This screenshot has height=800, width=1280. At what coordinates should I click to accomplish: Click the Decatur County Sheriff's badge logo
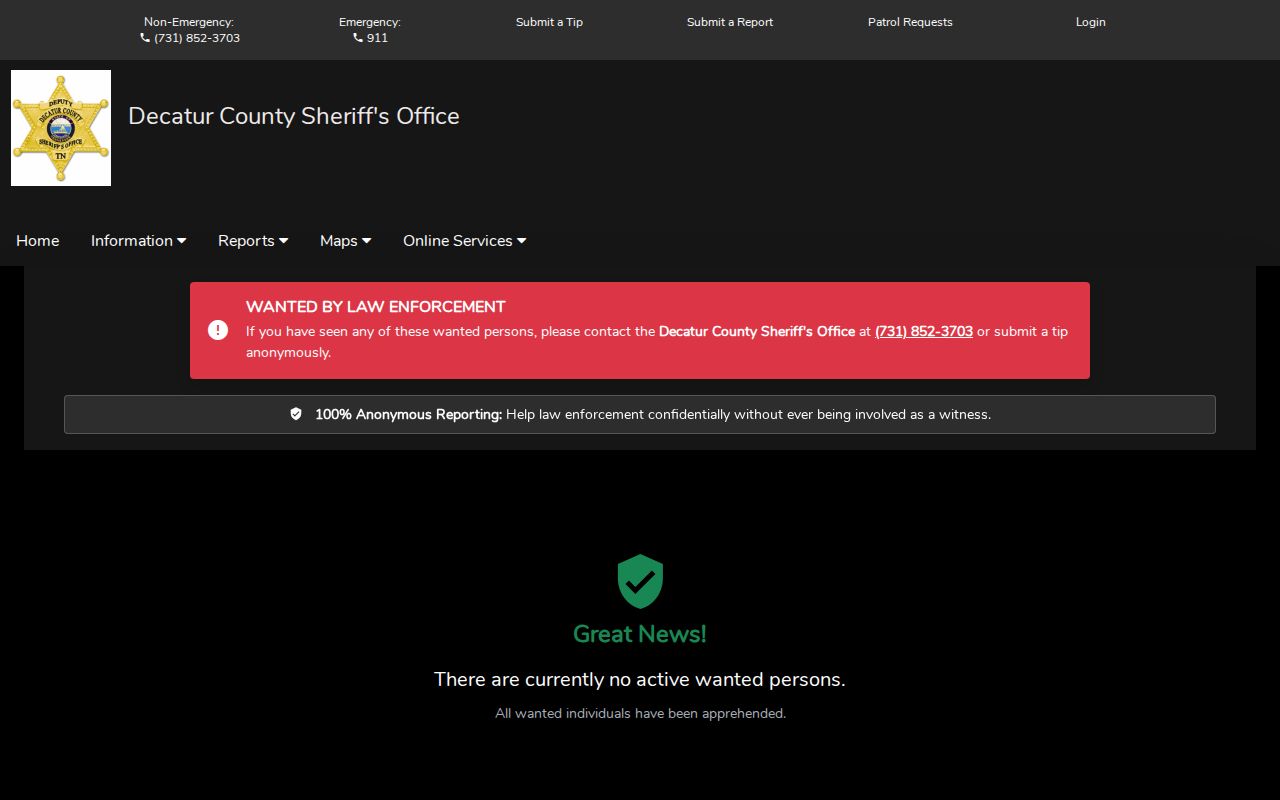pos(61,128)
